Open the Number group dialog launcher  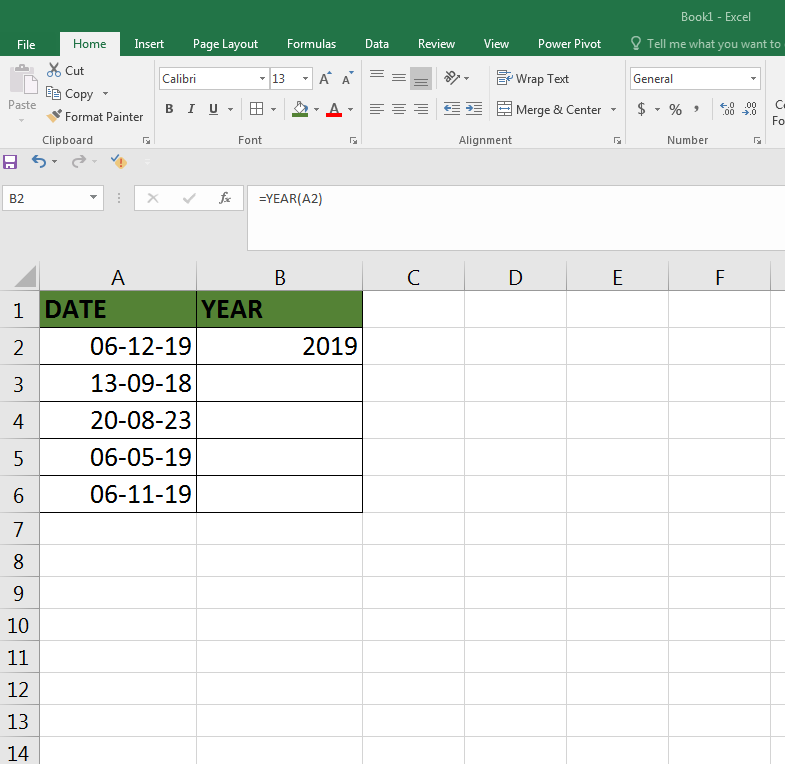click(x=757, y=141)
